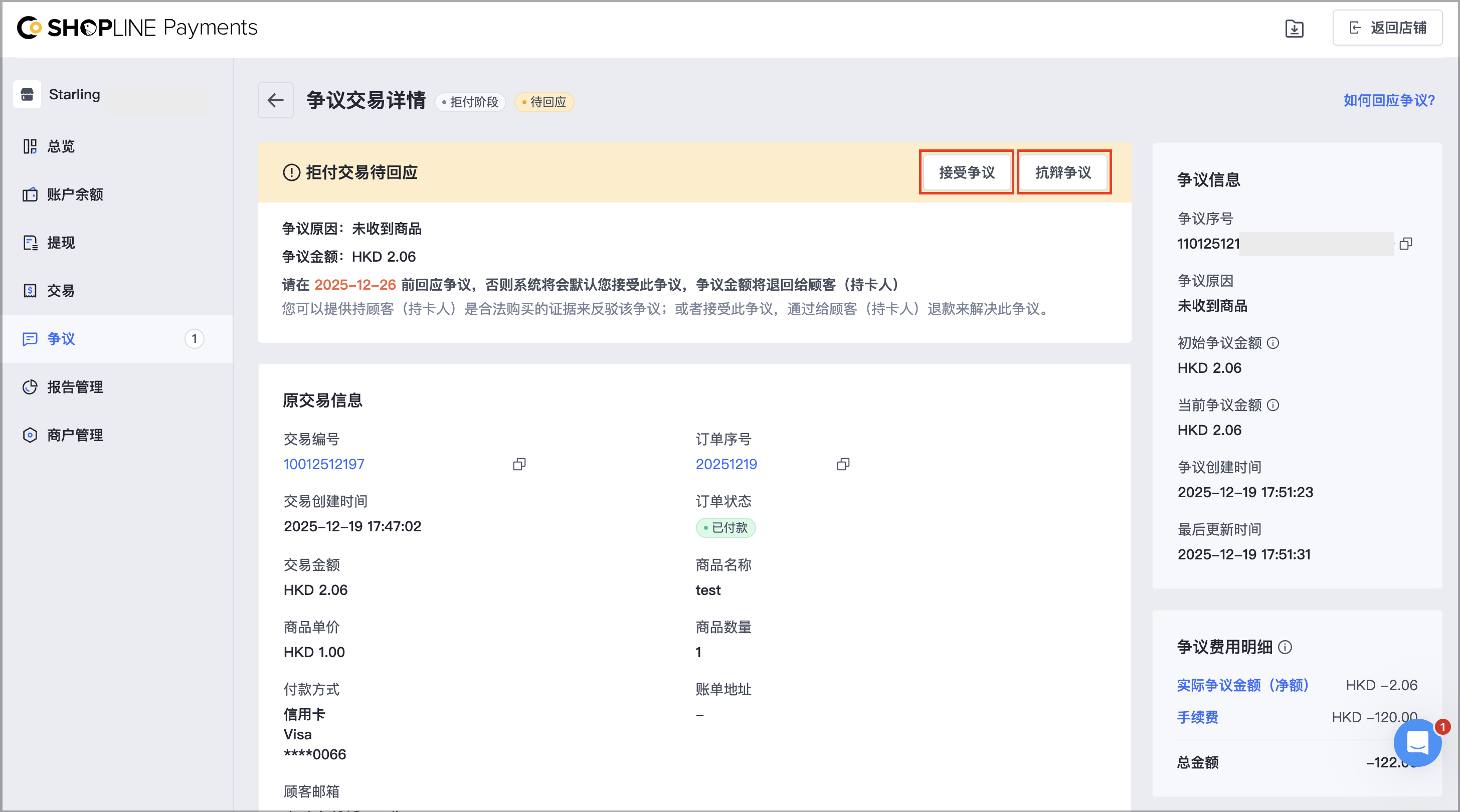
Task: Copy the 订单序号 value
Action: (x=843, y=464)
